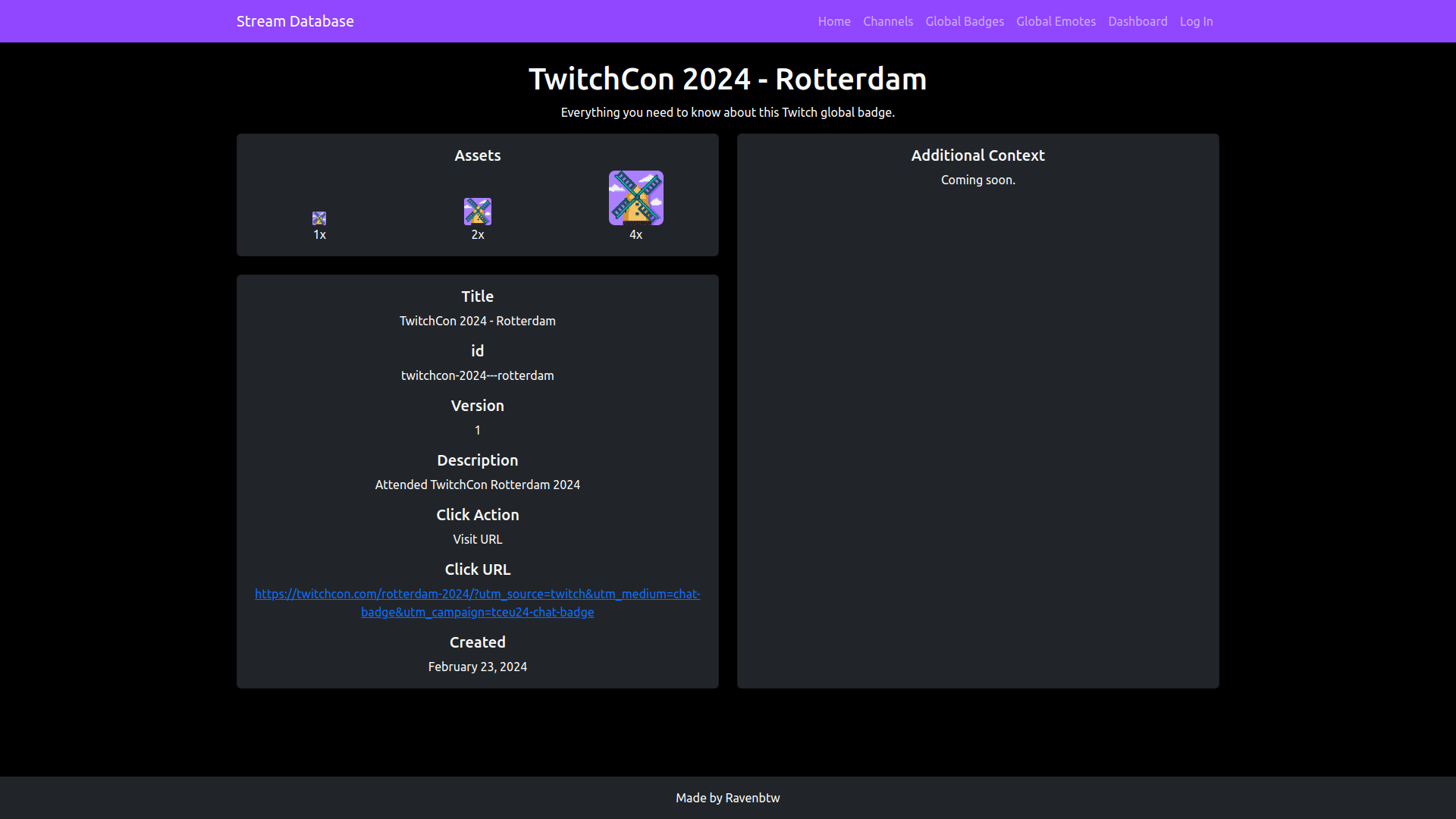Open the Channels nav item
The width and height of the screenshot is (1456, 819).
888,21
